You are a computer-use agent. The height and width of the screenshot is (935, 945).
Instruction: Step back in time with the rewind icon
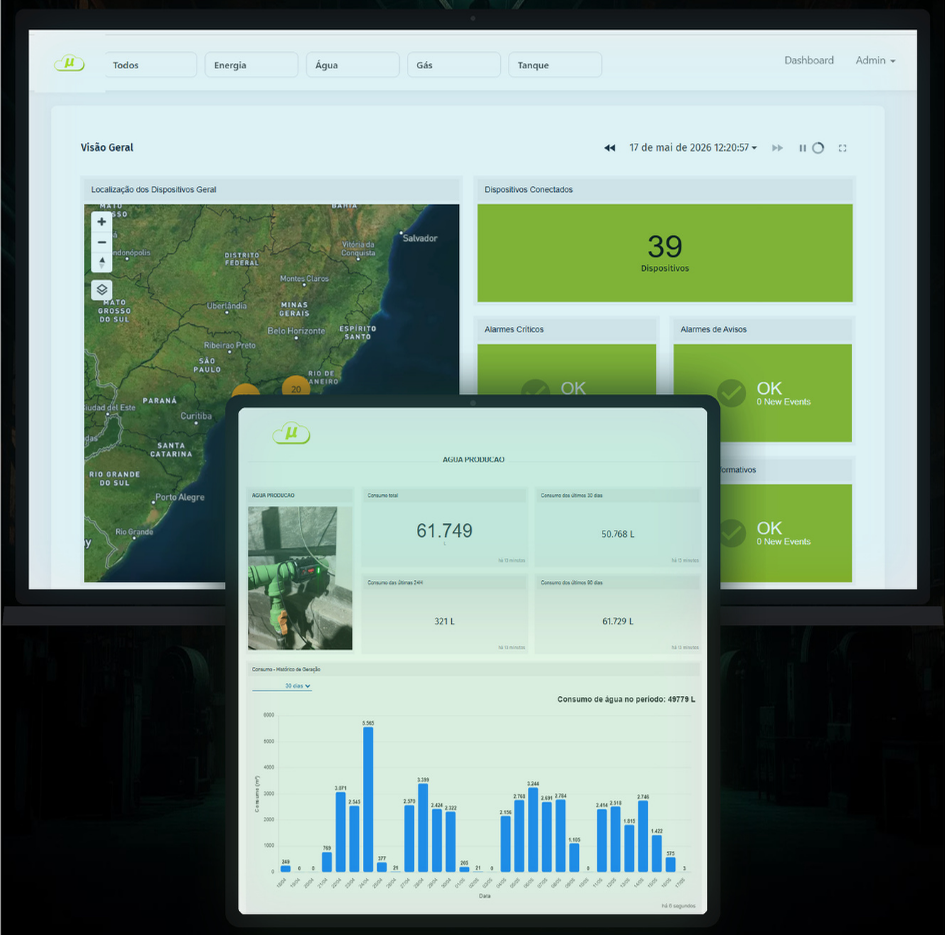tap(610, 148)
